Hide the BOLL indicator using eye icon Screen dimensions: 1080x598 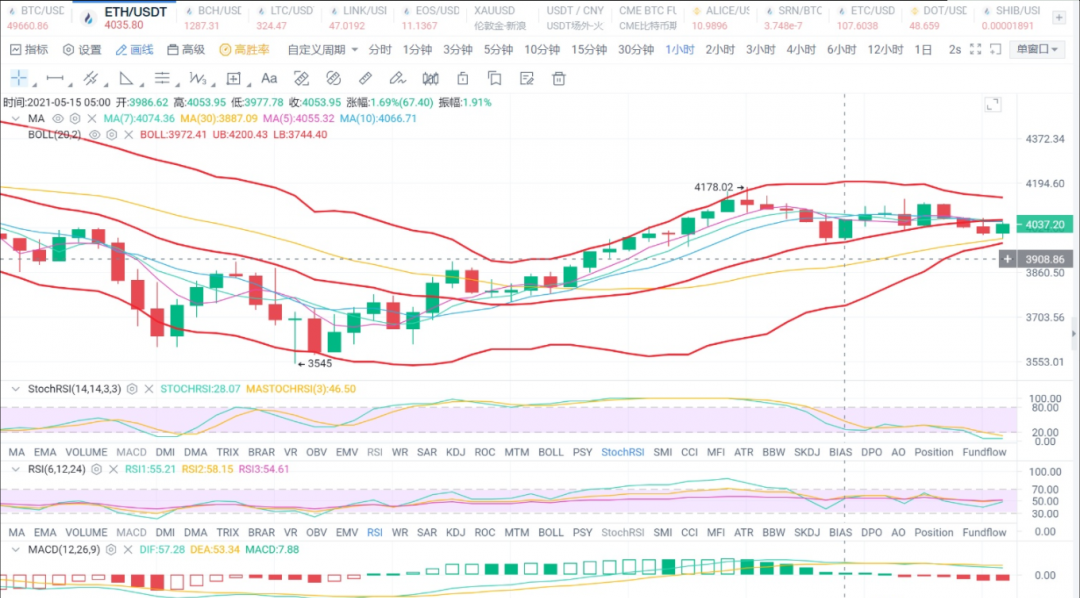pos(94,135)
